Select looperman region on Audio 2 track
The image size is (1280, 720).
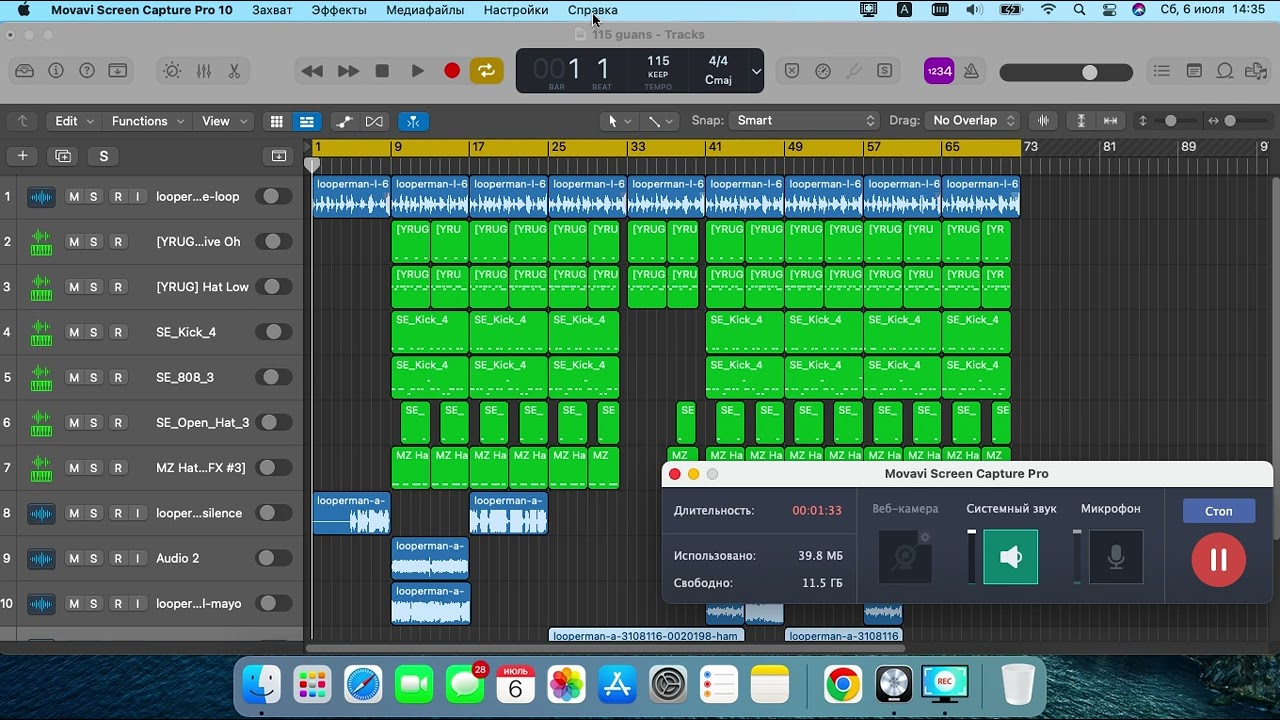[x=430, y=559]
